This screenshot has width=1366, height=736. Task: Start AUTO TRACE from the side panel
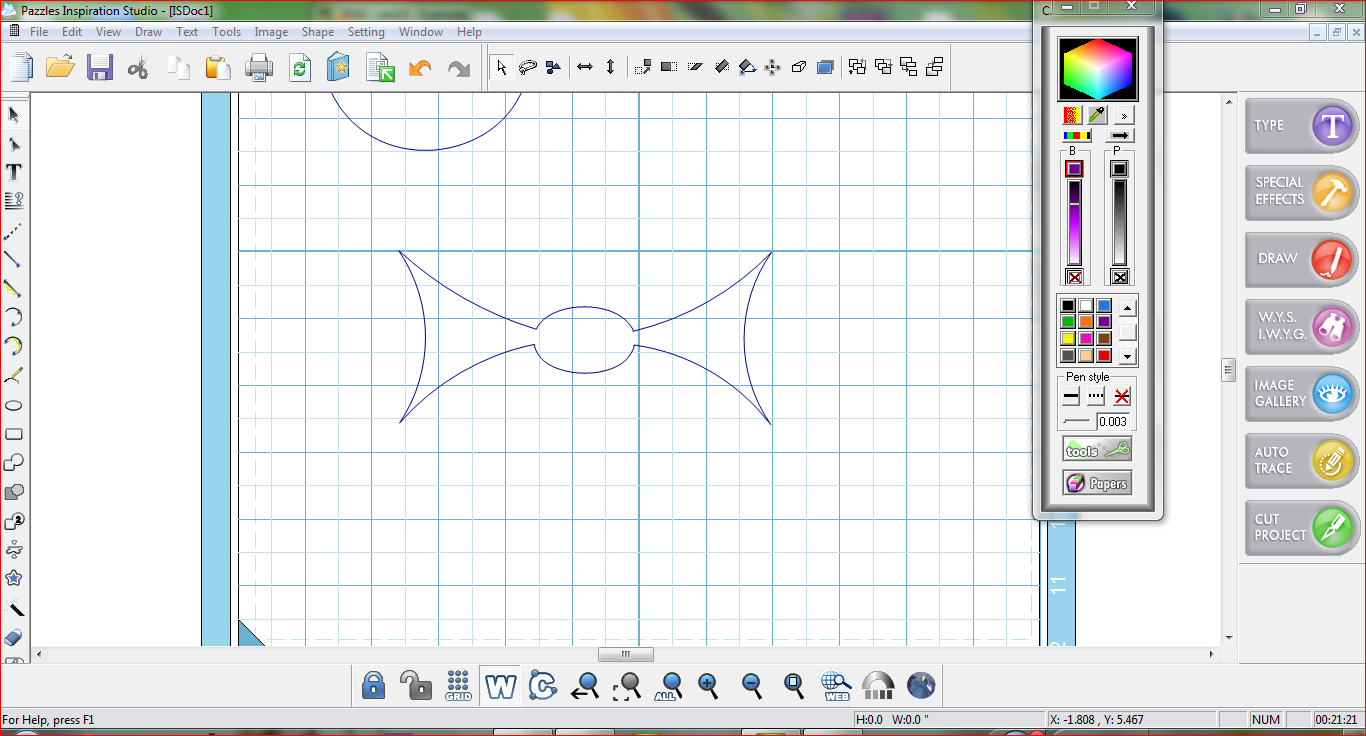point(1302,460)
